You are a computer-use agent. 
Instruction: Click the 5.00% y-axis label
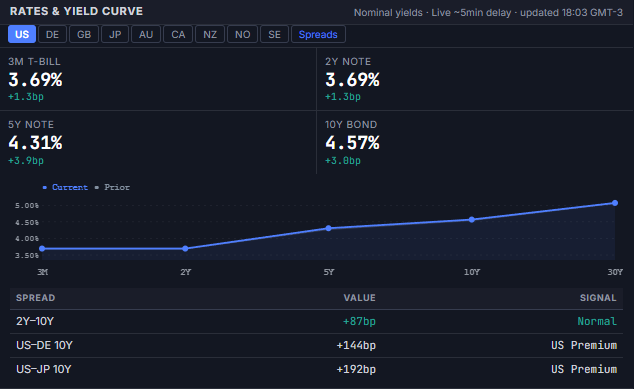point(27,206)
